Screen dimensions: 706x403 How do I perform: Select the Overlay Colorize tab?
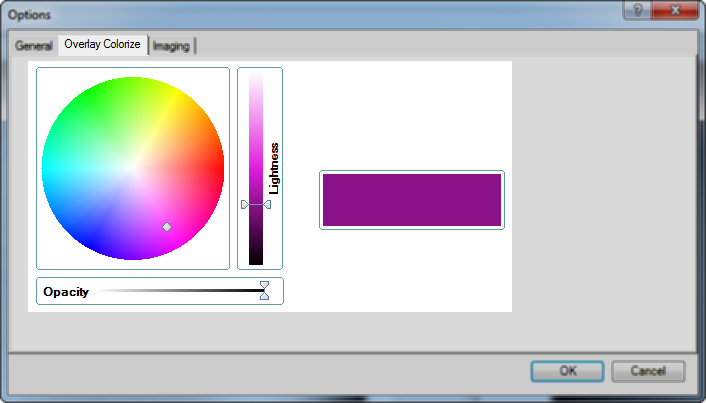pyautogui.click(x=103, y=44)
